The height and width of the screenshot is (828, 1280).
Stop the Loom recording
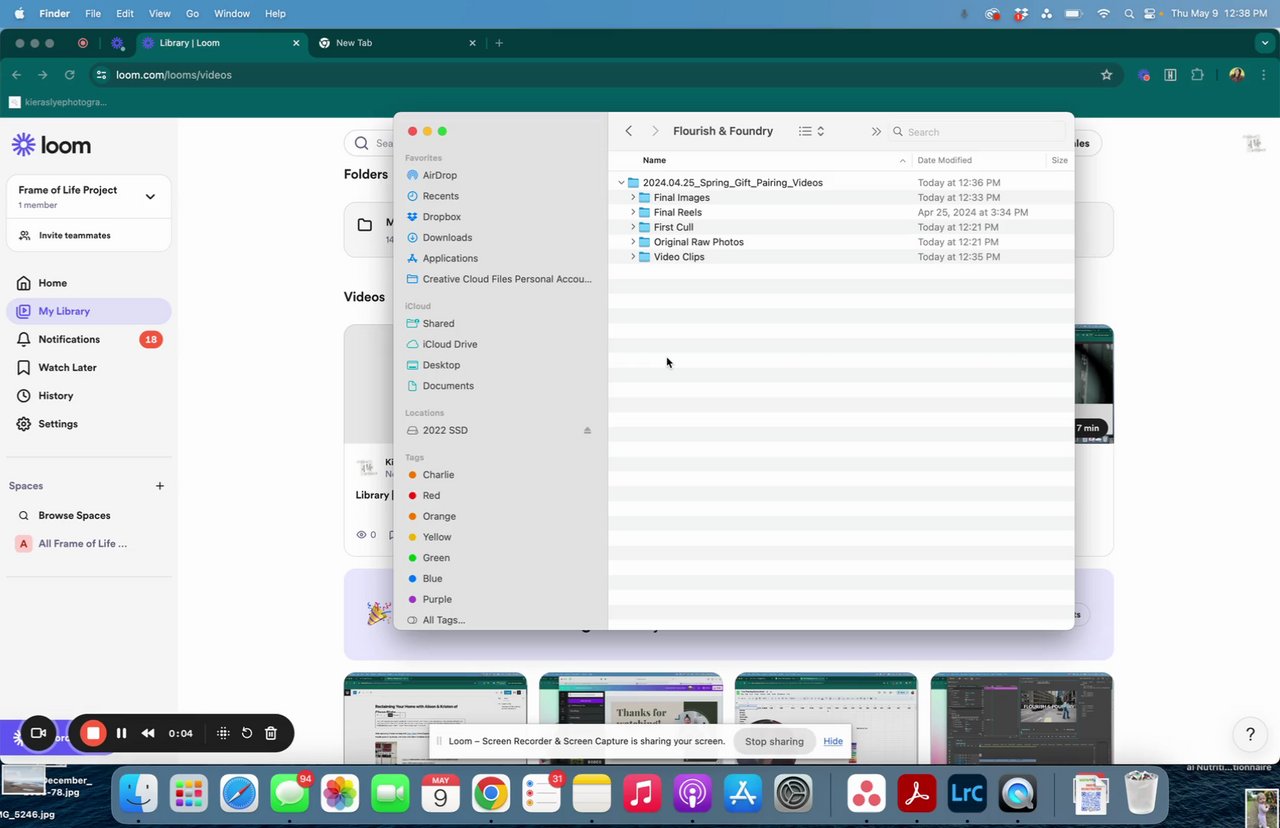93,733
